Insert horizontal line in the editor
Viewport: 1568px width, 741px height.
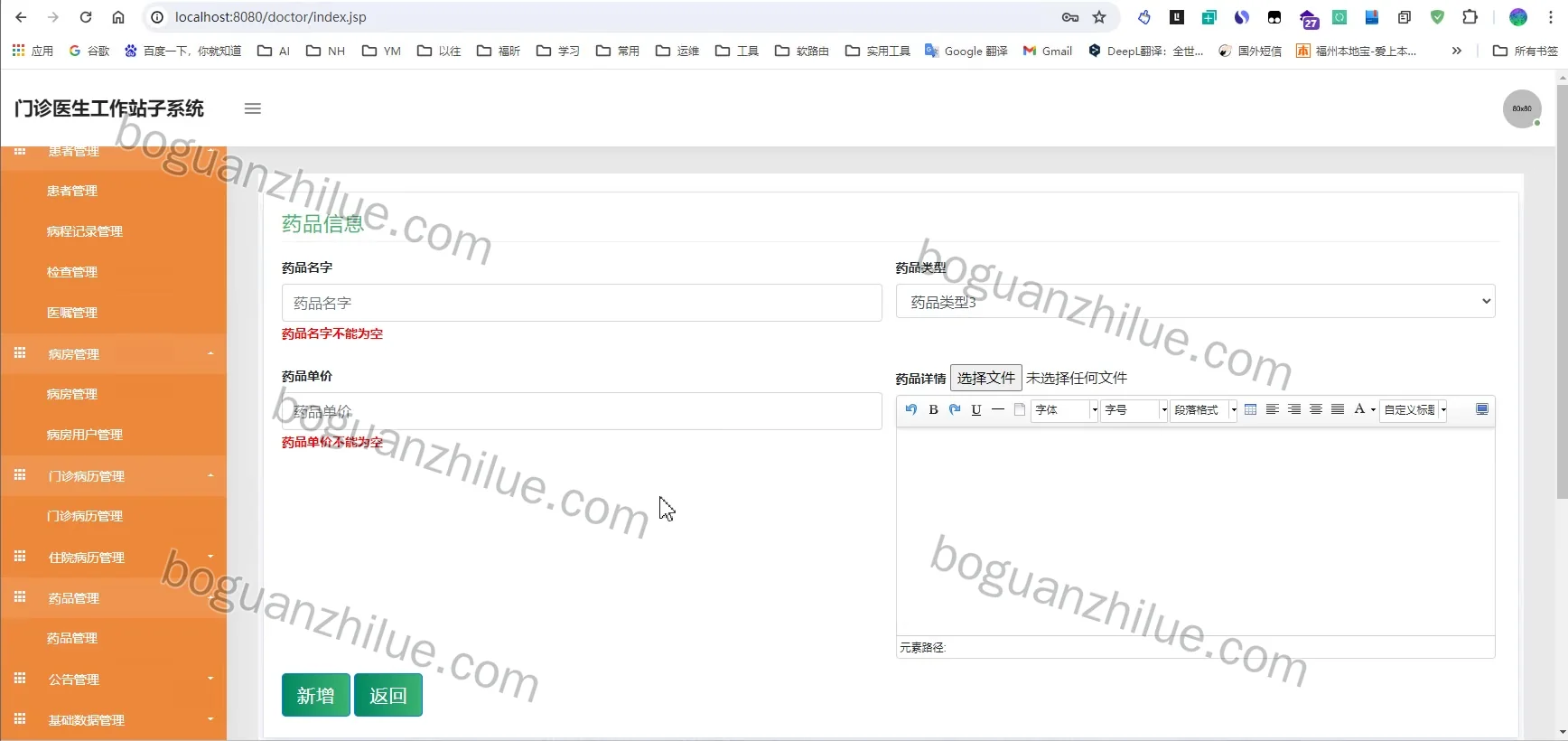(x=998, y=409)
